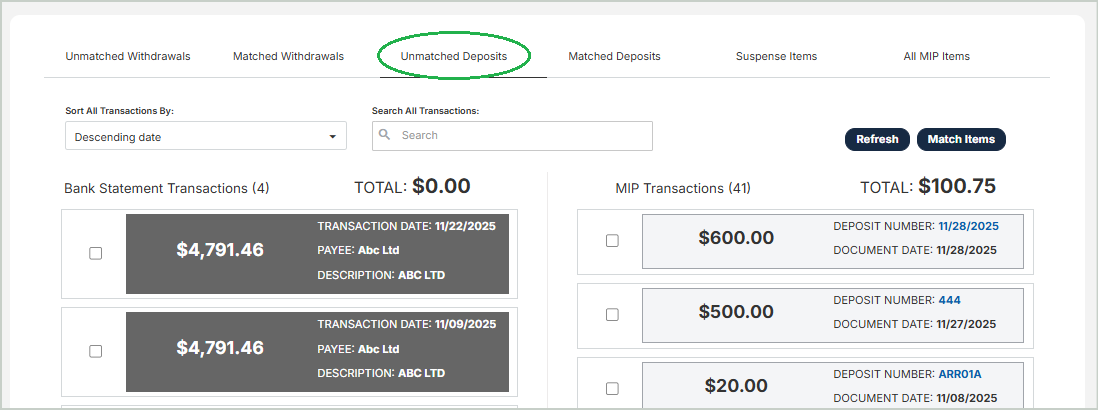Tick the $600.00 MIP transaction checkbox
The width and height of the screenshot is (1098, 410).
(x=612, y=240)
